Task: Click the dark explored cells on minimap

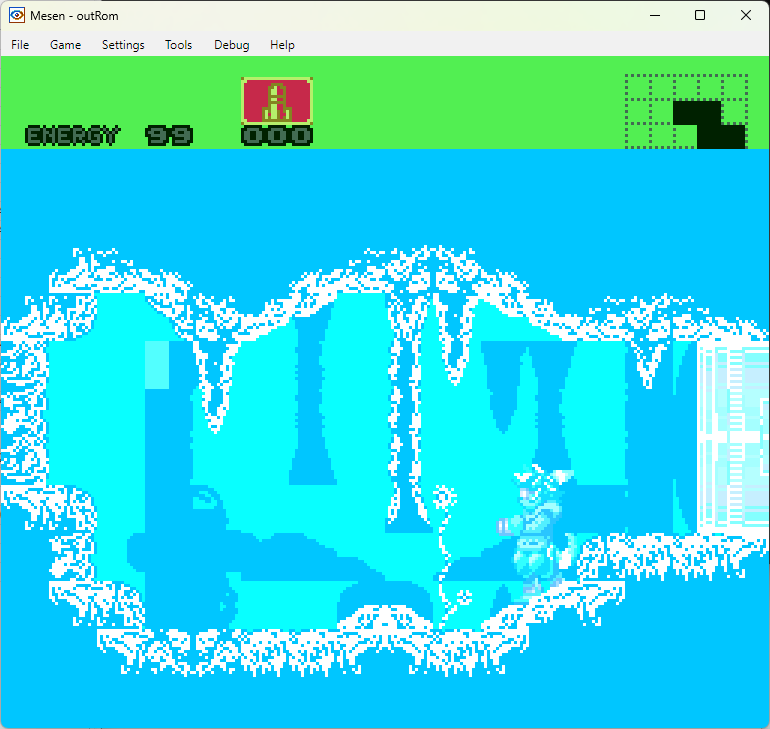Action: coord(708,123)
